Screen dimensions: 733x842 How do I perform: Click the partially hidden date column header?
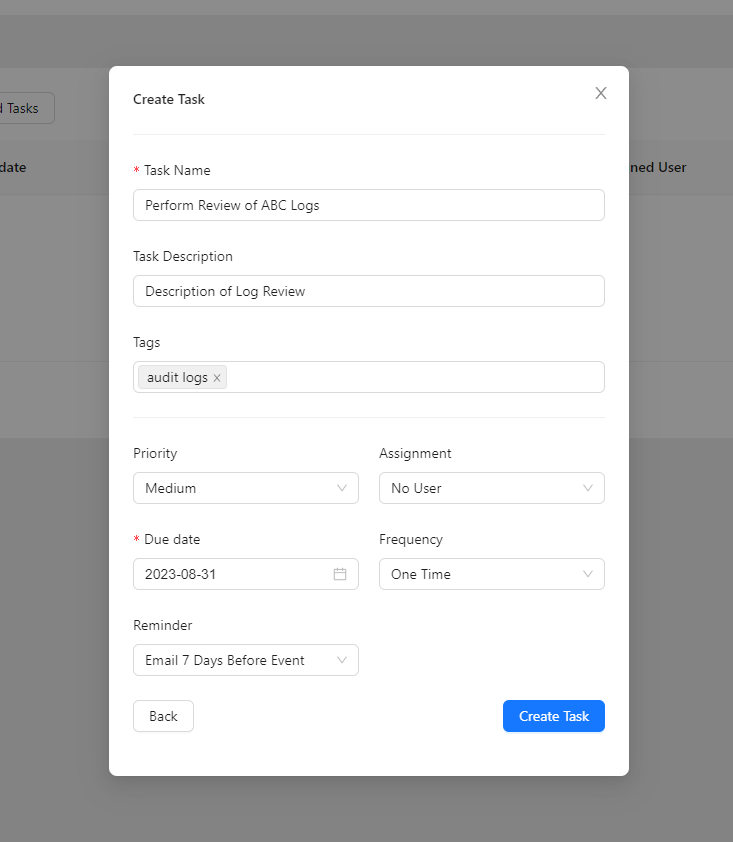point(13,167)
